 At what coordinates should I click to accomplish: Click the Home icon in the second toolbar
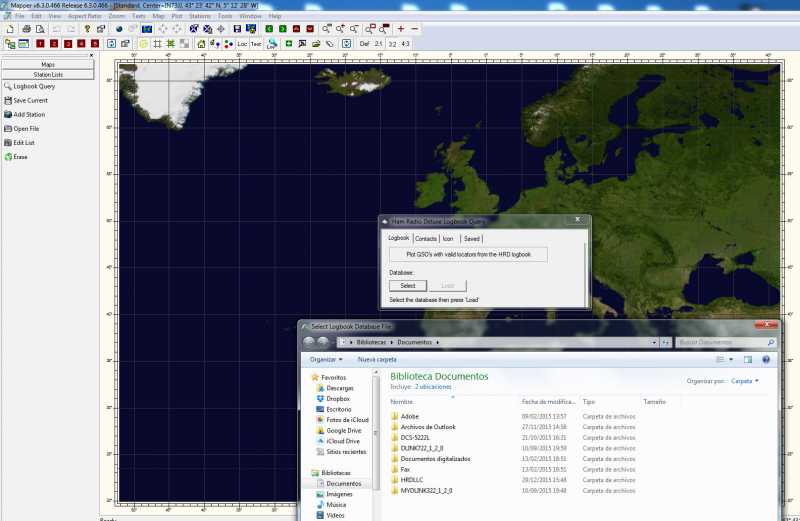pyautogui.click(x=202, y=44)
